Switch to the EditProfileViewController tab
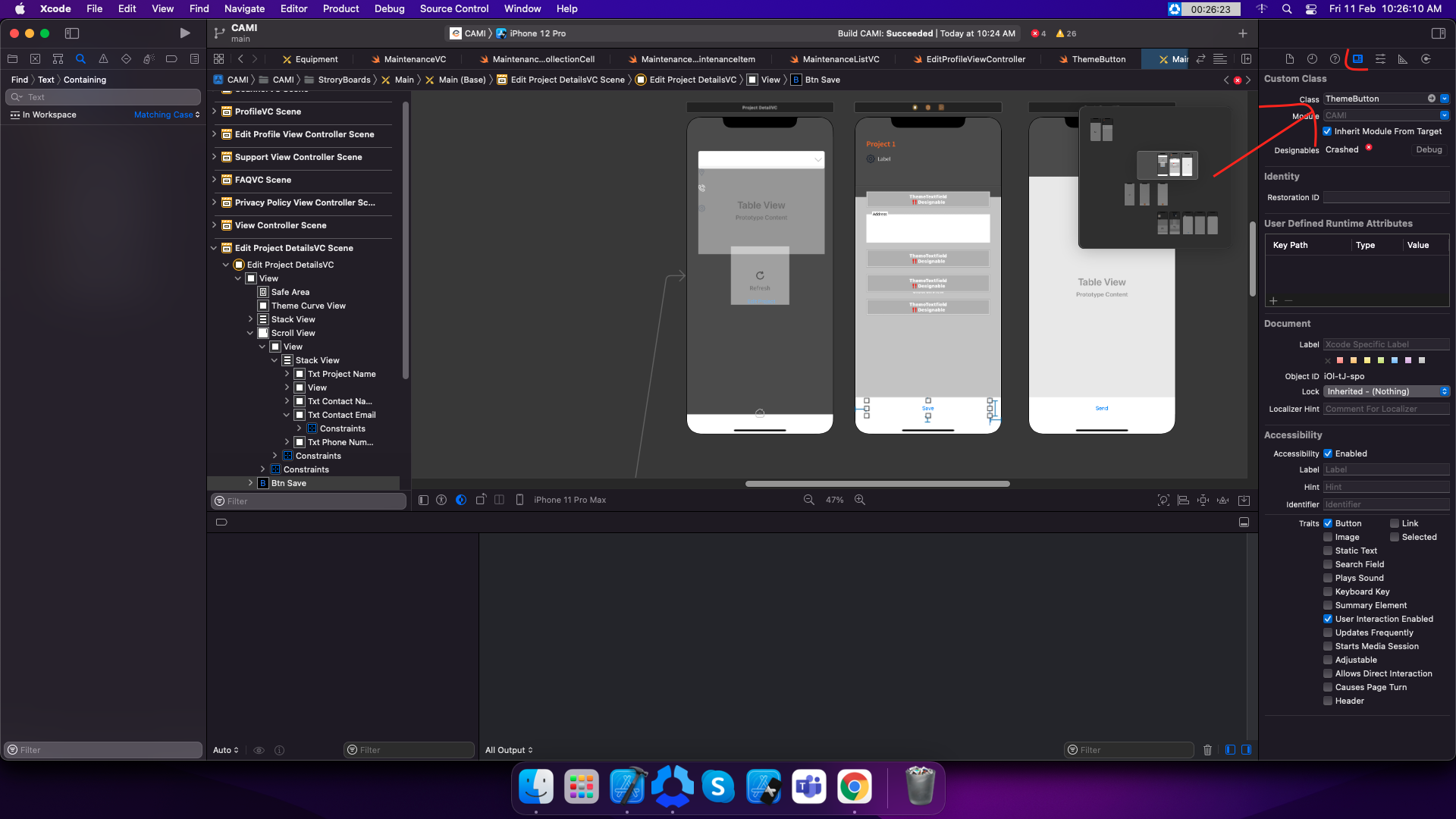The image size is (1456, 819). coord(970,59)
